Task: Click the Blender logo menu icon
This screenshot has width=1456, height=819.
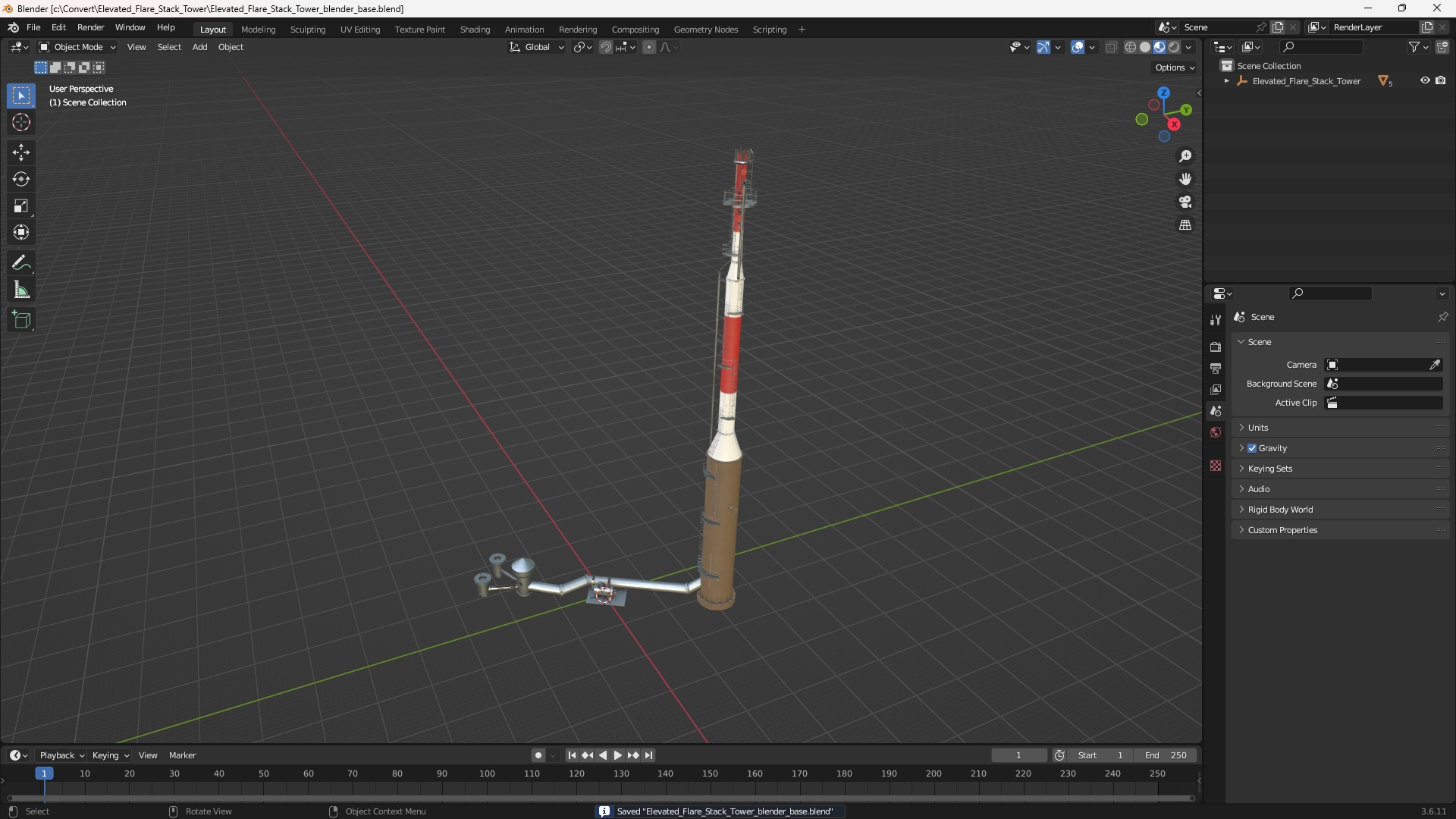Action: click(13, 27)
